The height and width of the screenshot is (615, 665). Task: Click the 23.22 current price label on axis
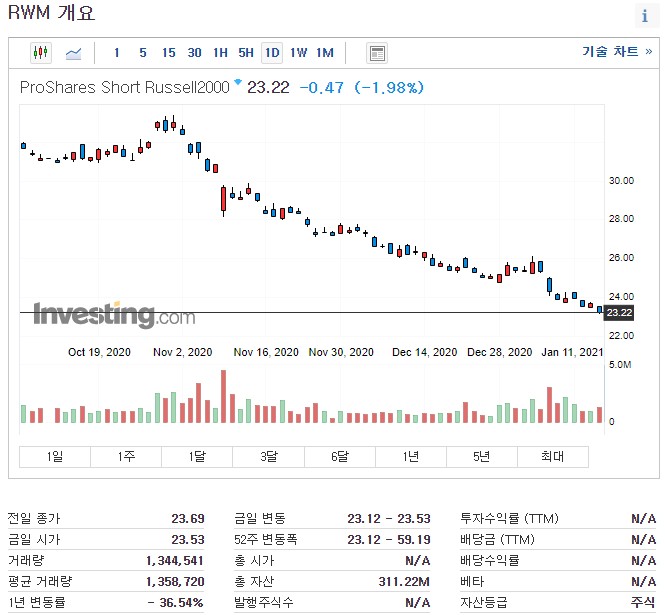pyautogui.click(x=619, y=313)
